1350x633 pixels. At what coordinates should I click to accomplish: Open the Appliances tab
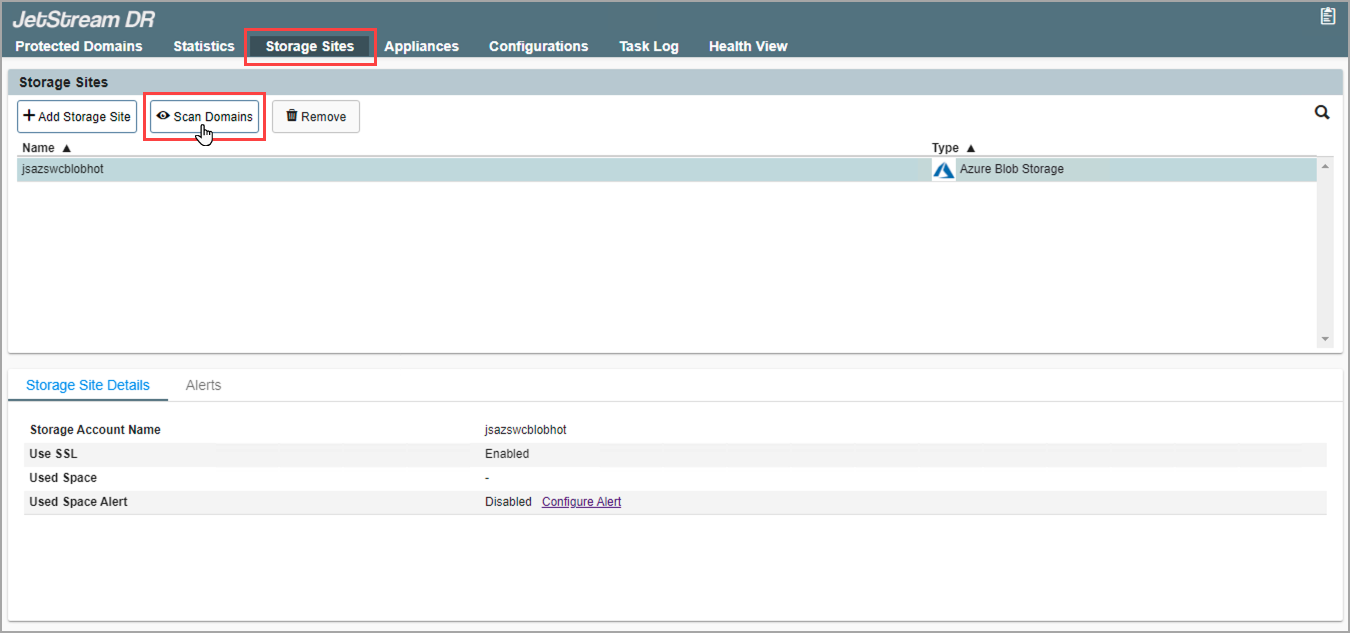421,46
